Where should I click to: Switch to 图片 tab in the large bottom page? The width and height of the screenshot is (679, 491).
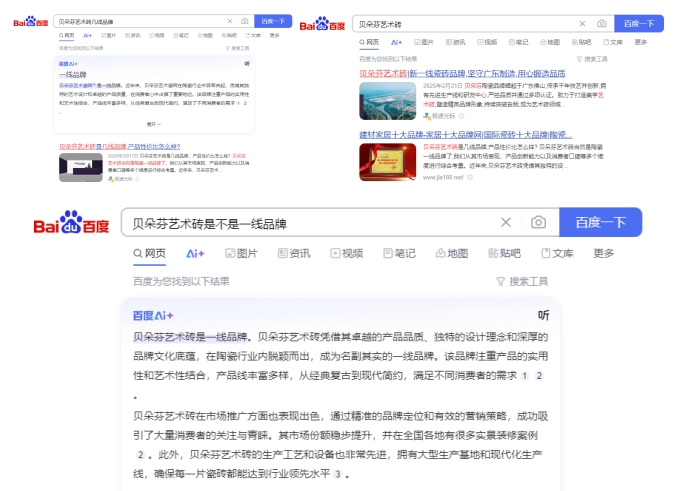coord(241,253)
